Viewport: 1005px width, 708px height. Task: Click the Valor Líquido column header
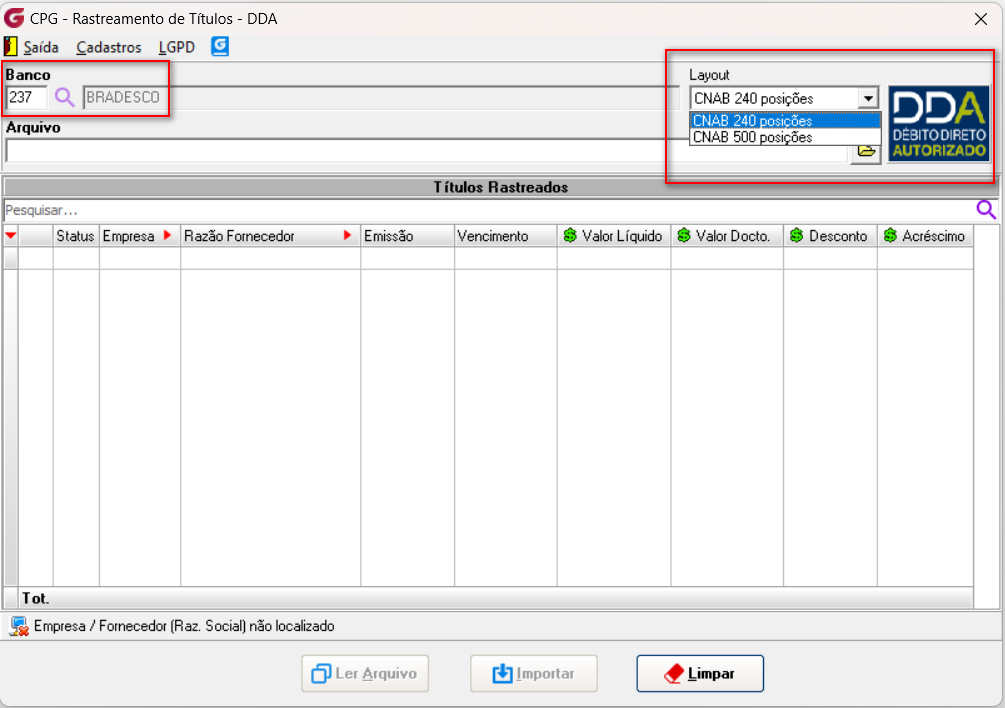coord(614,236)
